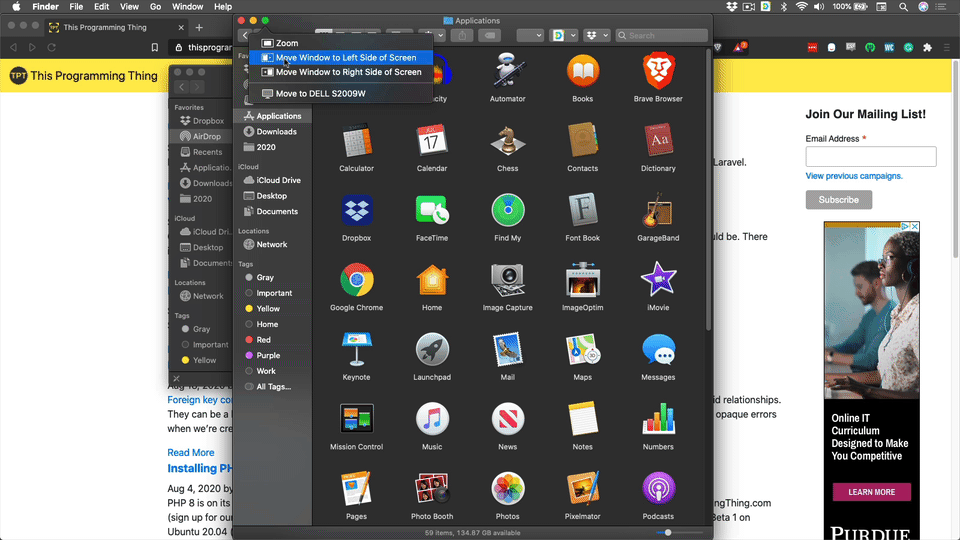This screenshot has height=540, width=960.
Task: Select the Chess app icon
Action: [507, 142]
